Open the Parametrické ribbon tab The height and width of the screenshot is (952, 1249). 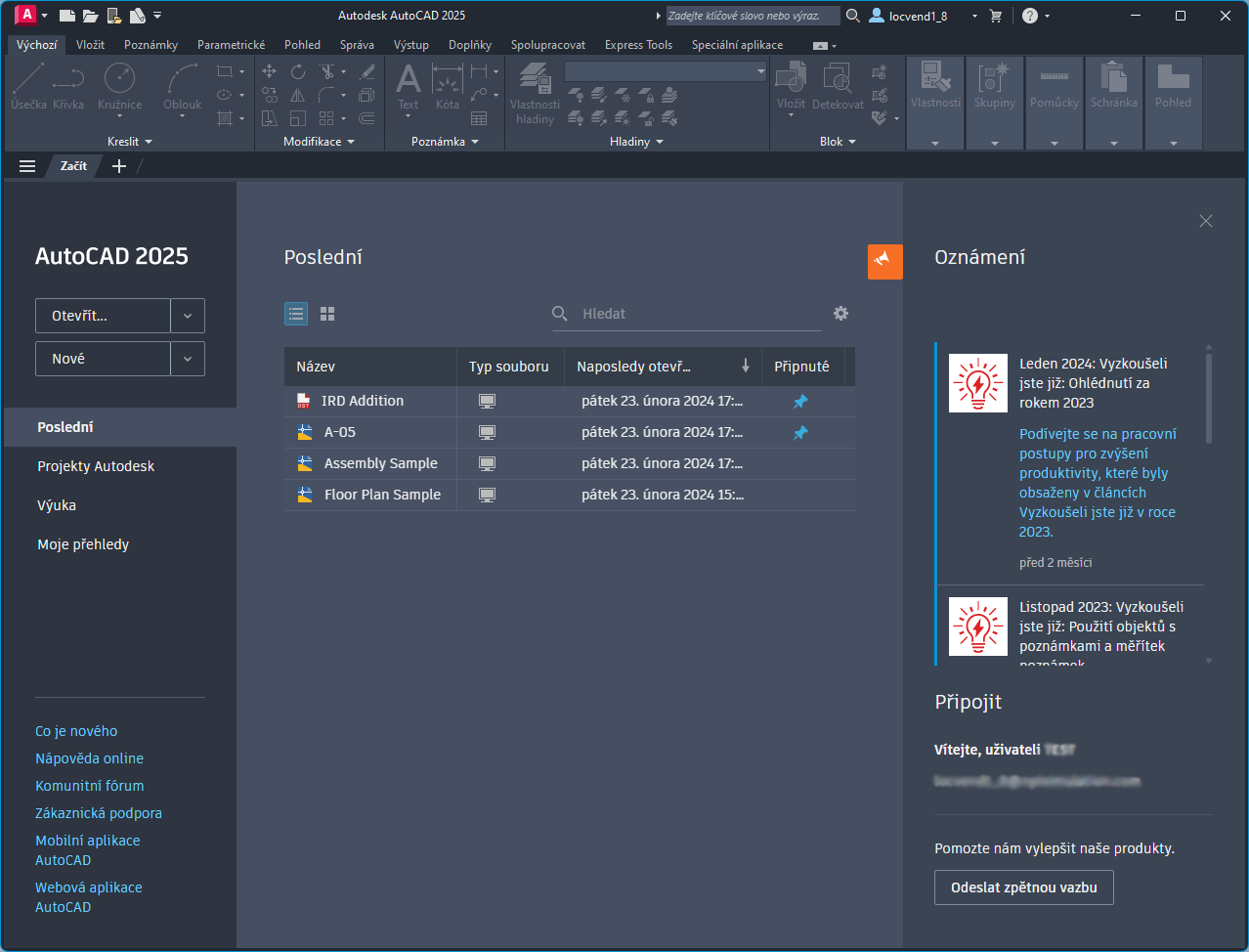[231, 45]
